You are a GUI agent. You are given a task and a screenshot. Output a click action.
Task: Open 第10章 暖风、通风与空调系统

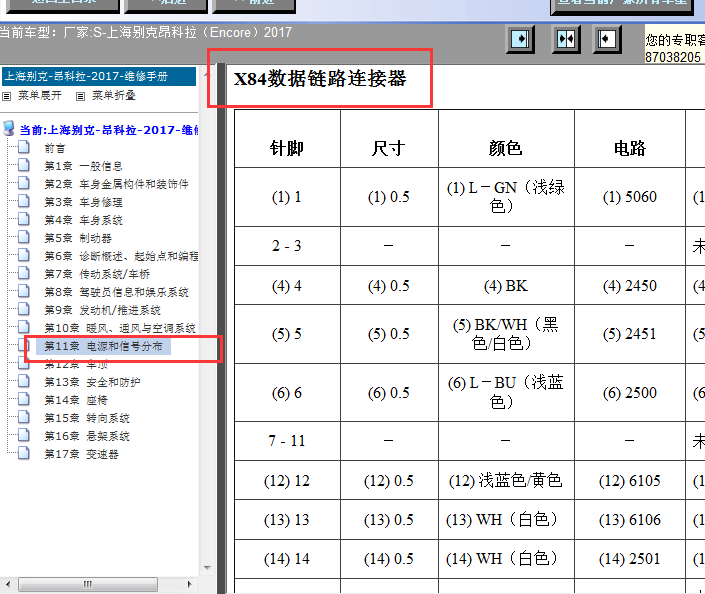(120, 328)
